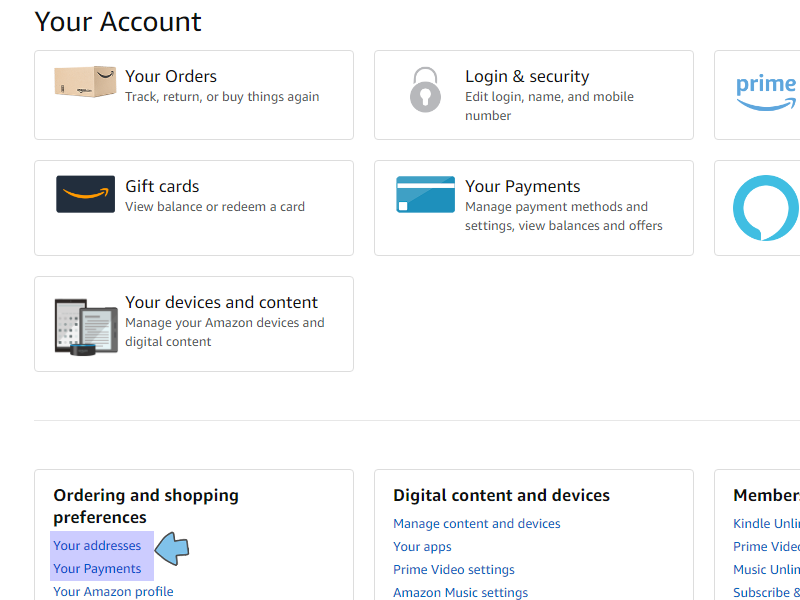Click the Gift cards balance description text
Image resolution: width=800 pixels, height=600 pixels.
tap(215, 207)
